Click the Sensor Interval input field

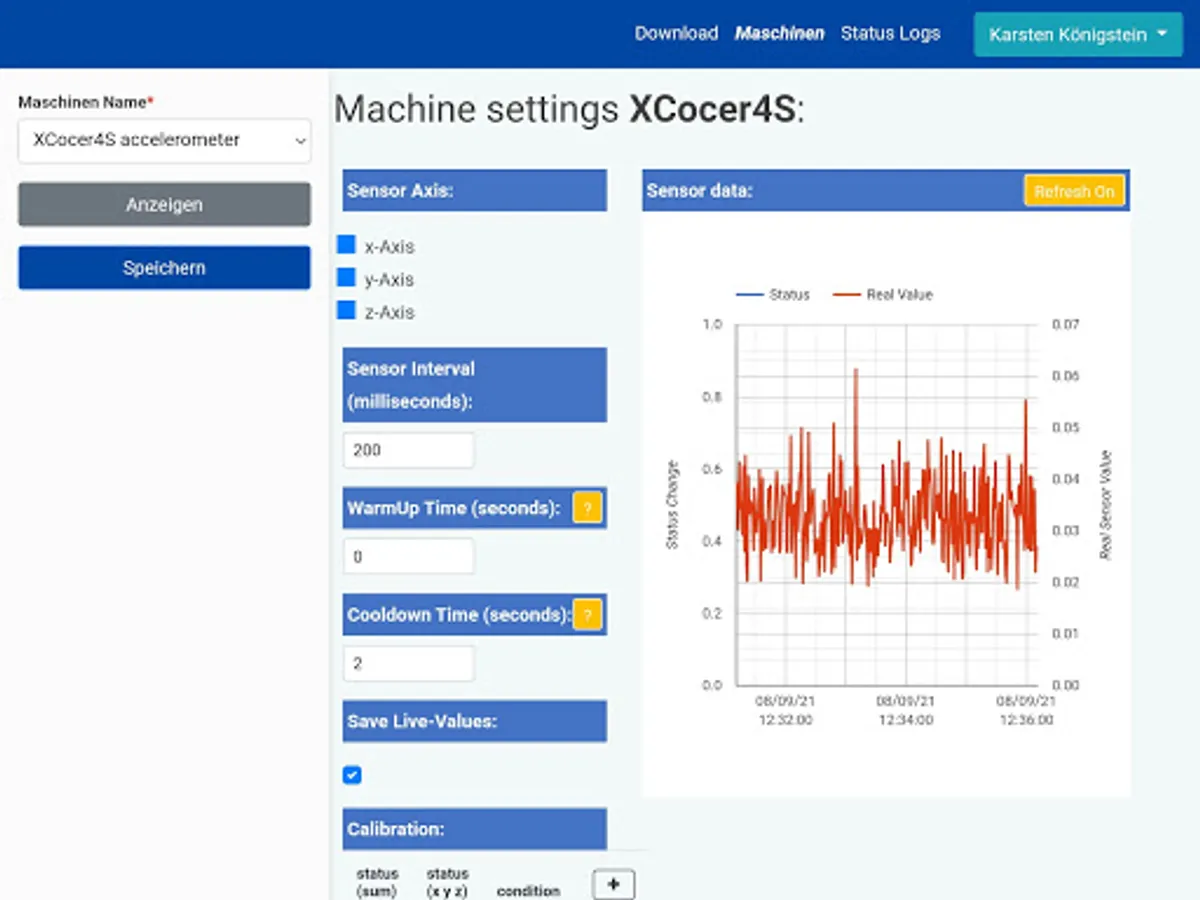408,450
